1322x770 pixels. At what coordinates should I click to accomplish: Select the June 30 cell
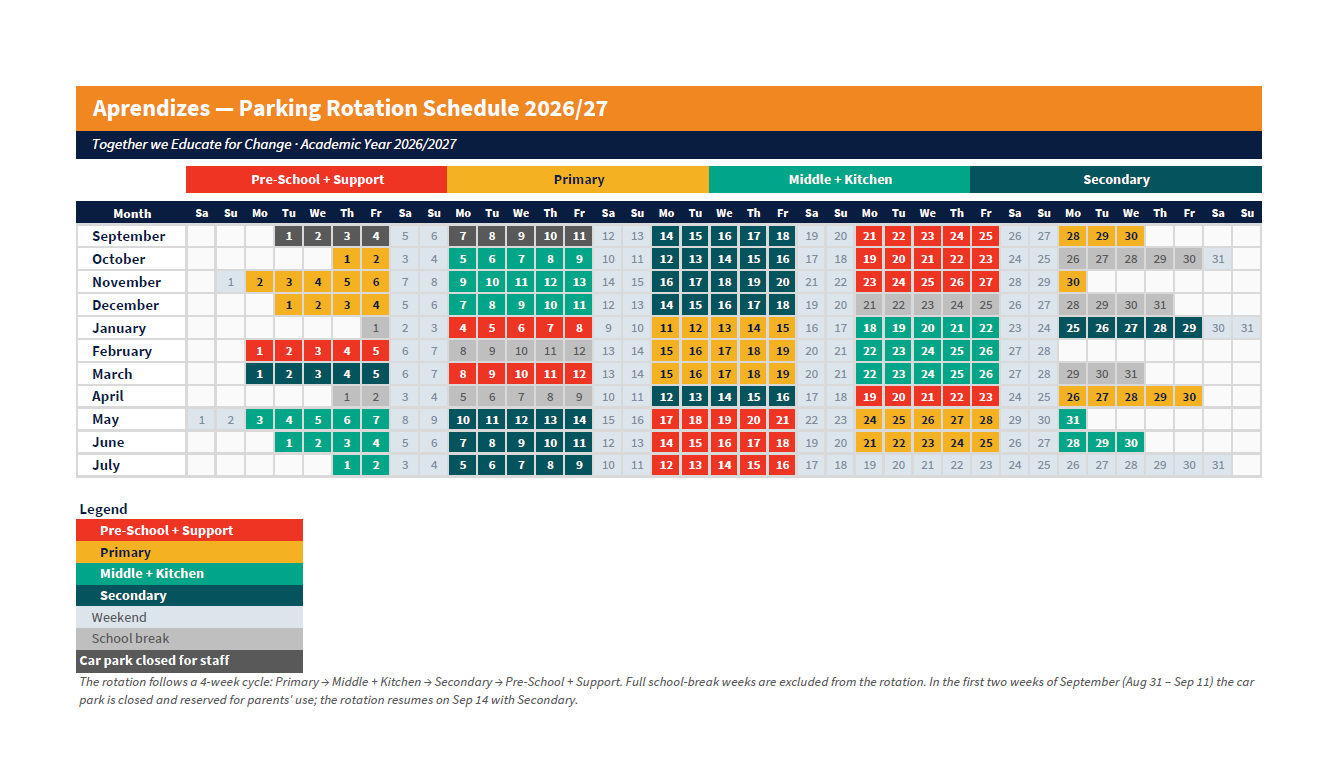1130,442
